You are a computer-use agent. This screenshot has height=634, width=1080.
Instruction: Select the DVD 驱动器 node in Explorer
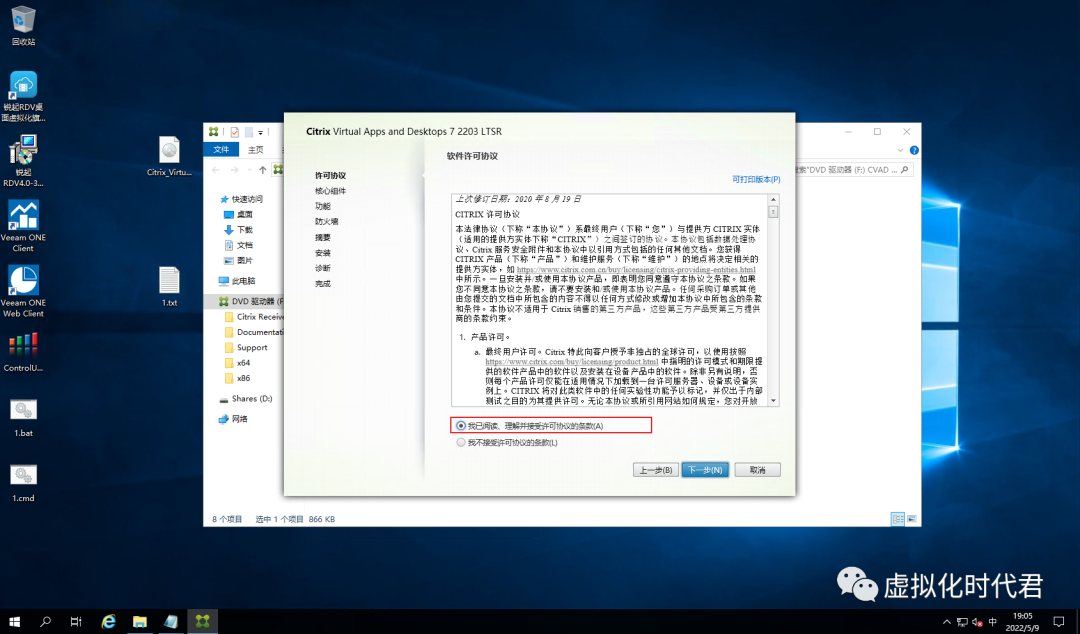250,301
